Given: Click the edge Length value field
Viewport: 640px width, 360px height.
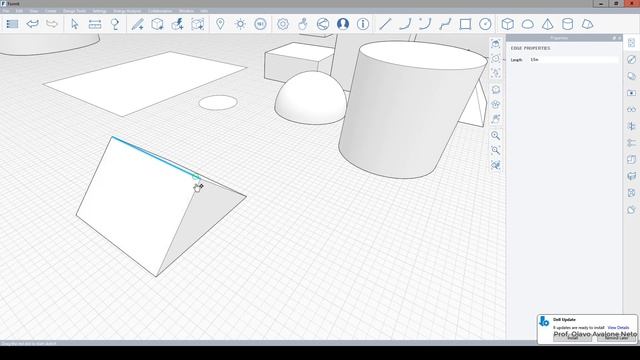Looking at the screenshot, I should point(573,60).
